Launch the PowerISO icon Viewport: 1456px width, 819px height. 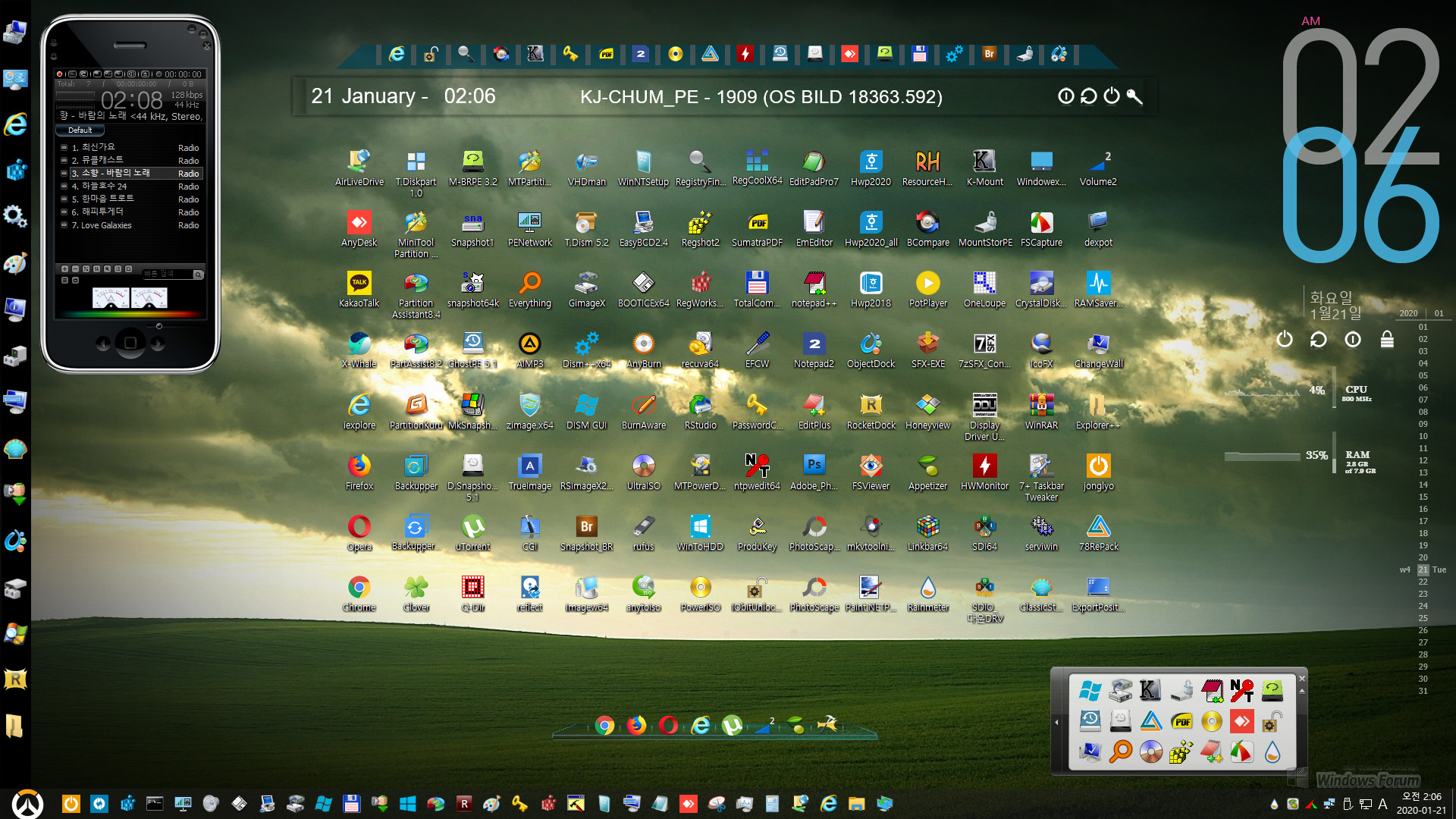click(700, 593)
